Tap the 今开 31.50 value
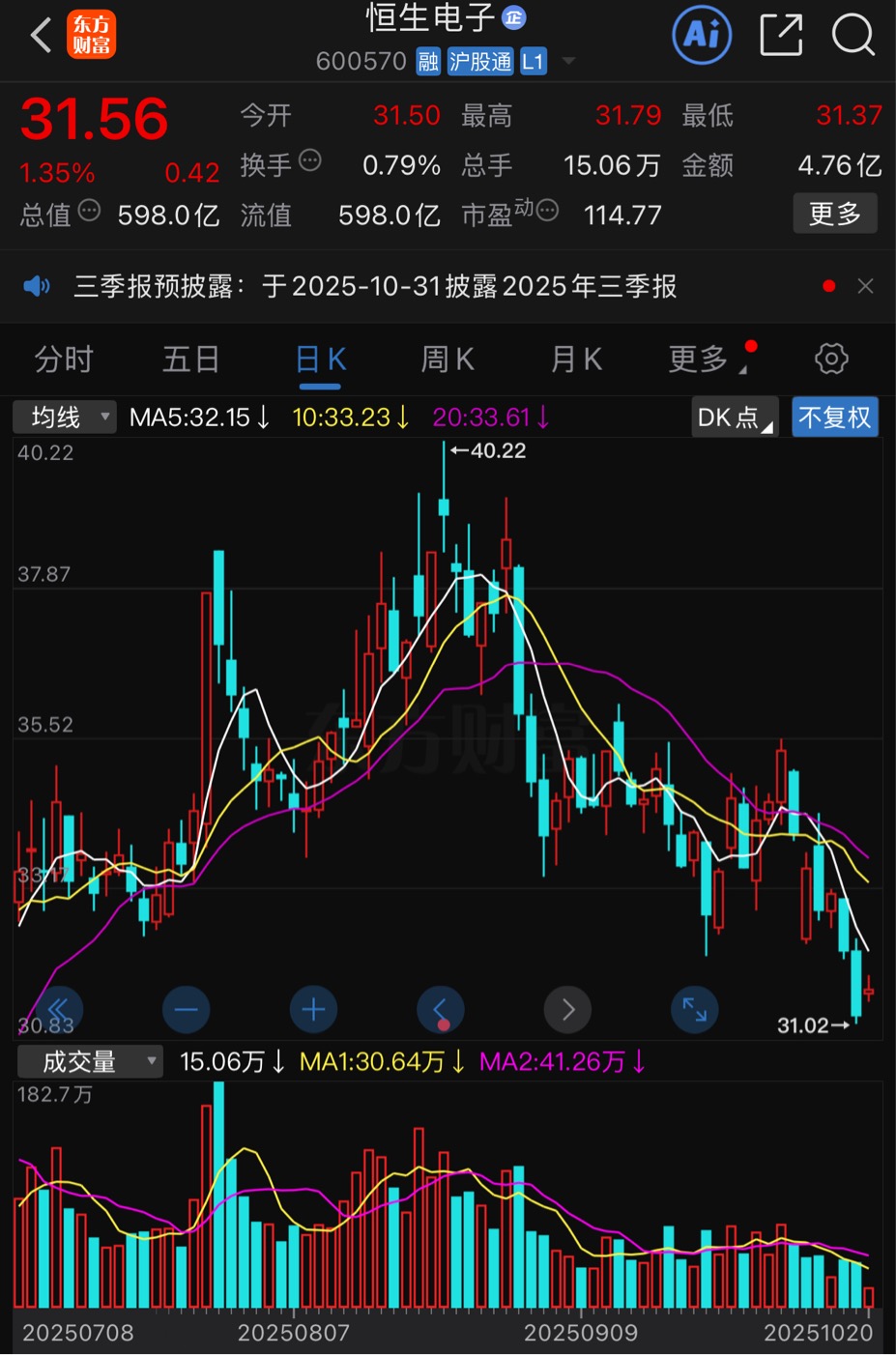896x1355 pixels. (x=407, y=116)
